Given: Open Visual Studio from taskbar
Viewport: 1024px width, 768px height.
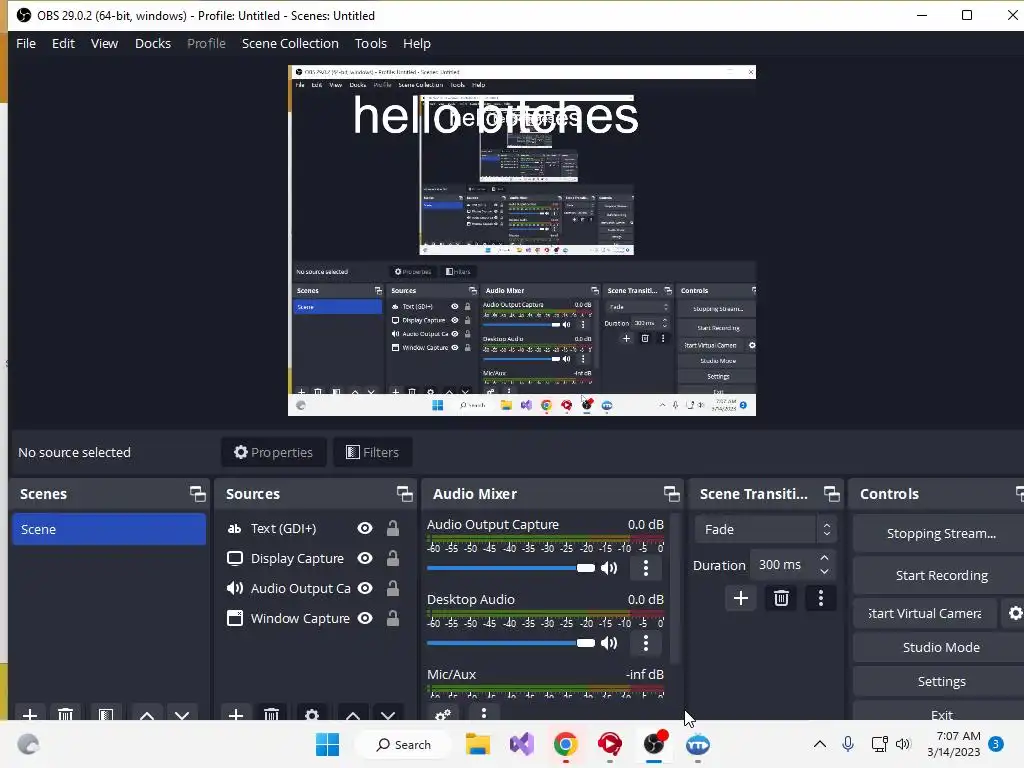Looking at the screenshot, I should [522, 744].
